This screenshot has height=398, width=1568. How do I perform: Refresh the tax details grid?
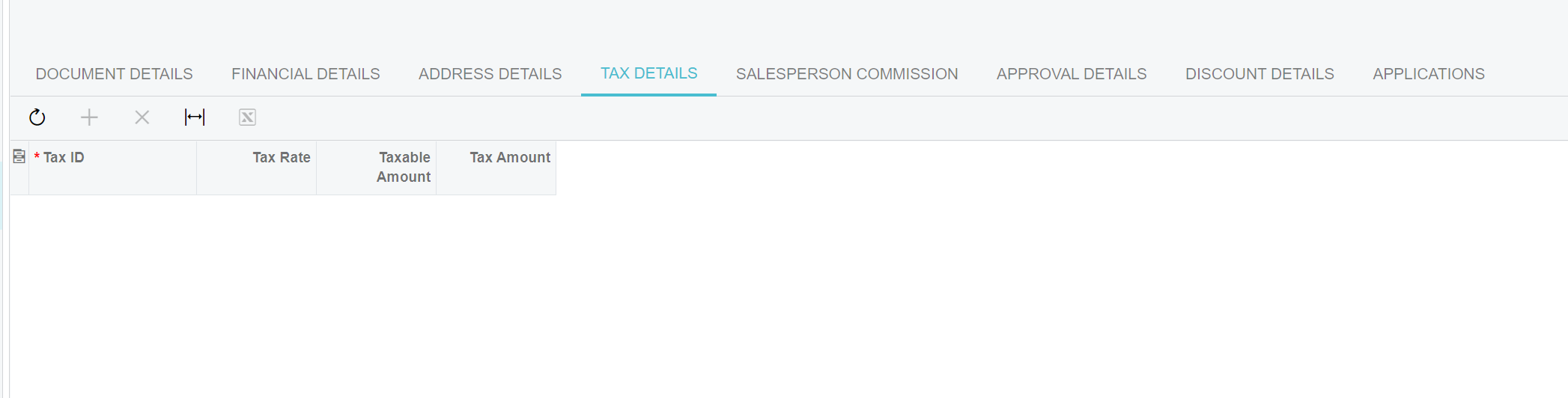(37, 117)
